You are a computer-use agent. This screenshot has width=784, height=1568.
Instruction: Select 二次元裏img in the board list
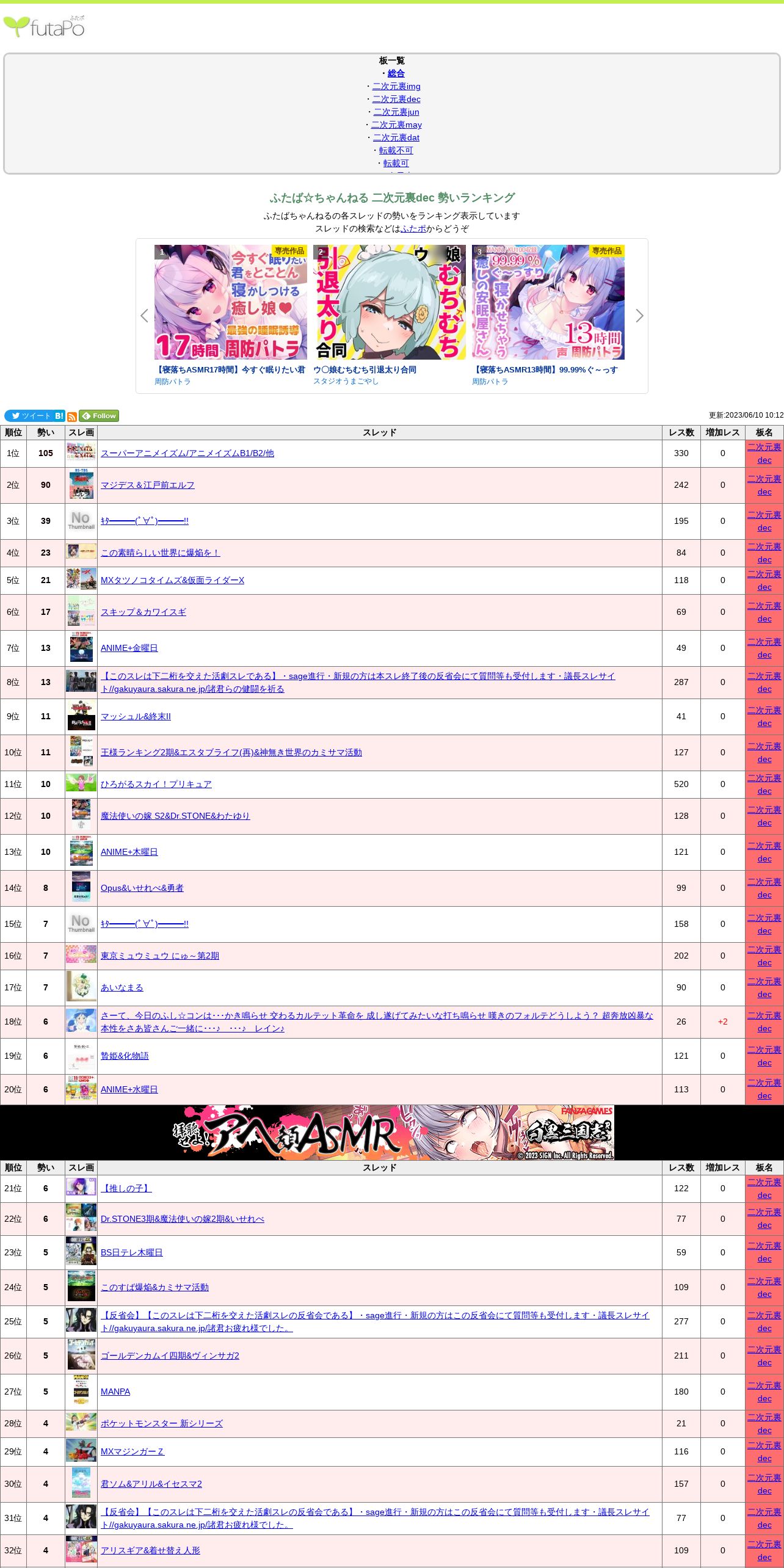tap(396, 86)
